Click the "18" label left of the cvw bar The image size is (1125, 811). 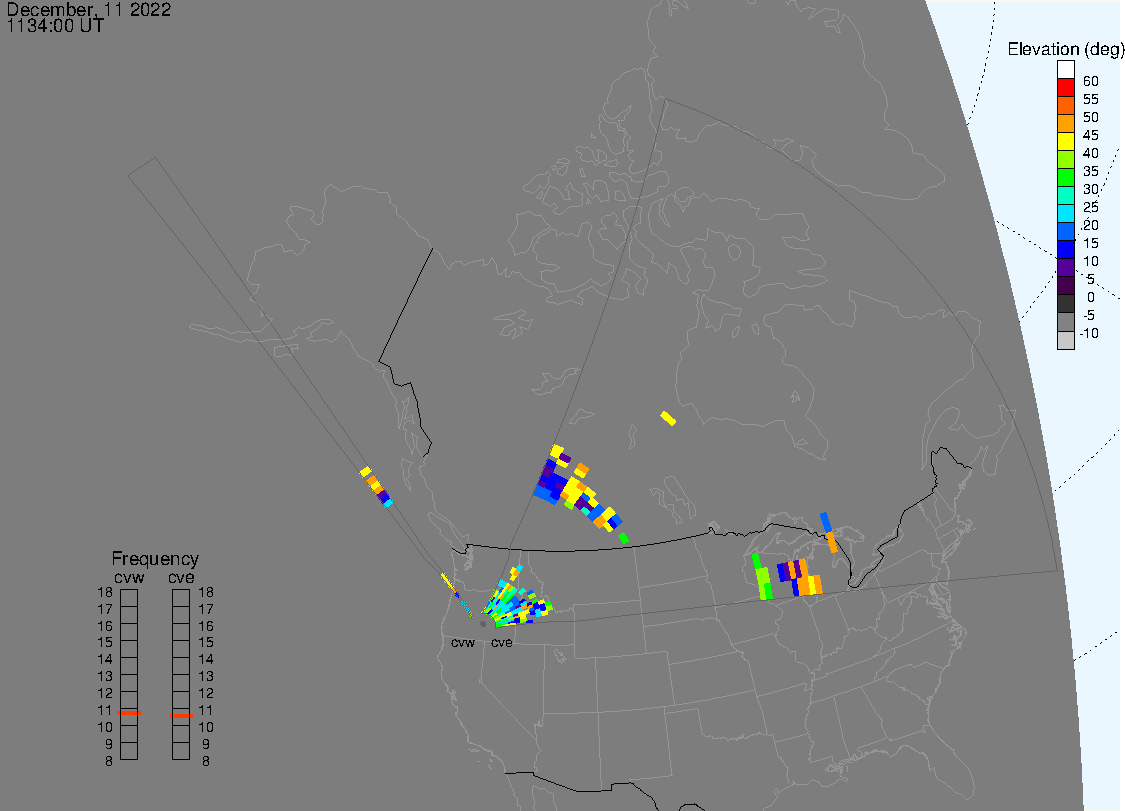point(105,592)
